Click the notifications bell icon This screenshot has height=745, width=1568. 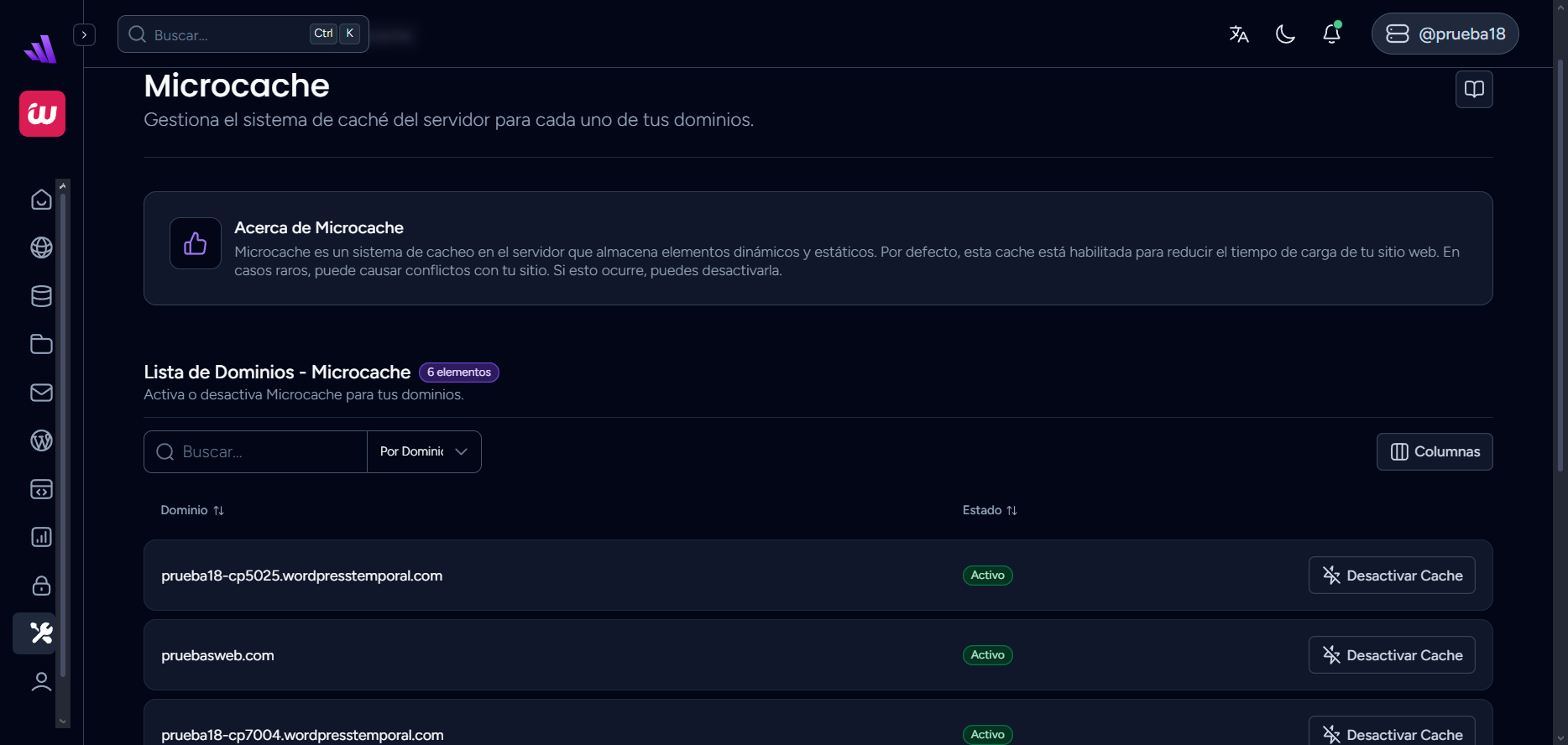pos(1331,34)
